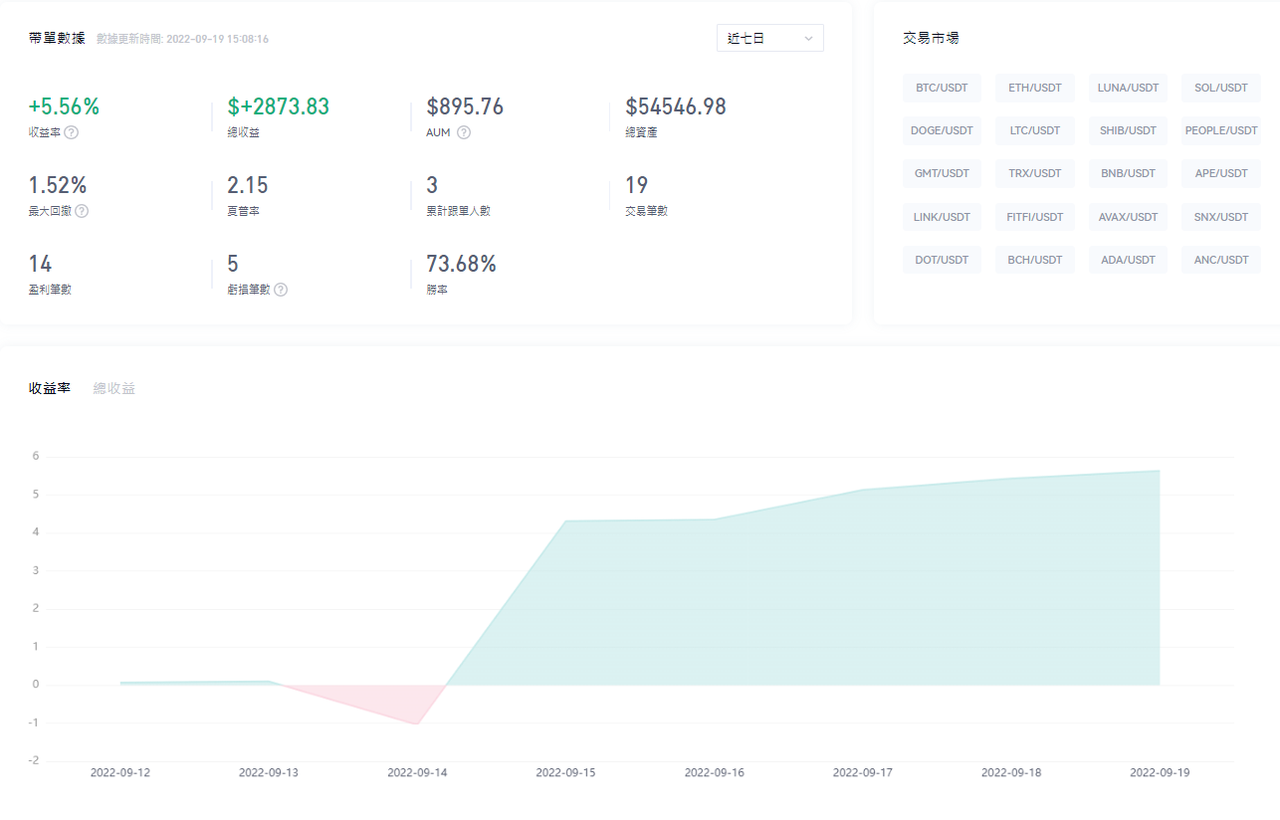Click the 2022-09-15 date label on chart axis

(565, 773)
